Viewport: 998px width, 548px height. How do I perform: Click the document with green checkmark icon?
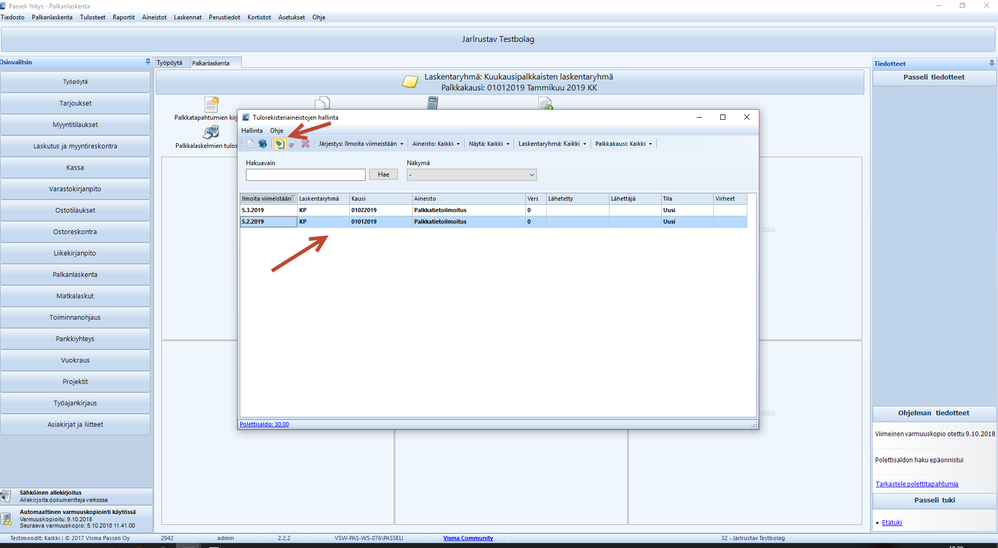click(x=545, y=102)
